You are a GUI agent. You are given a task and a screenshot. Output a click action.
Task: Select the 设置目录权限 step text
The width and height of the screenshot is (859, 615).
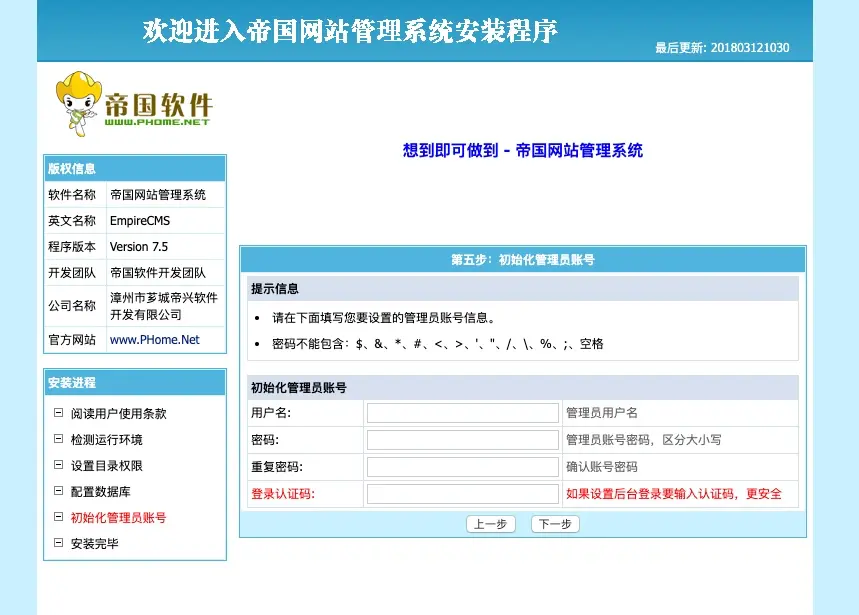(x=106, y=465)
